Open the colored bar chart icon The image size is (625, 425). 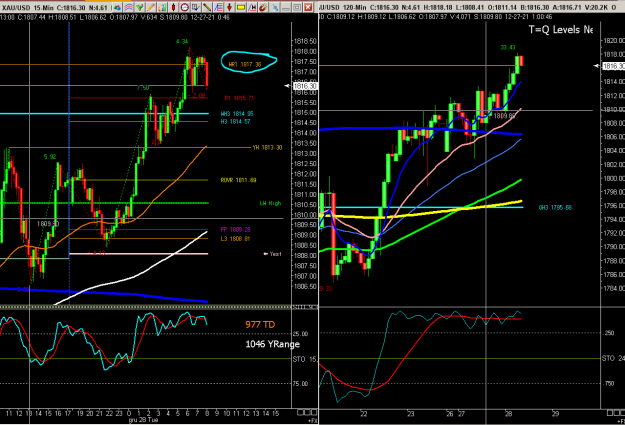click(162, 7)
